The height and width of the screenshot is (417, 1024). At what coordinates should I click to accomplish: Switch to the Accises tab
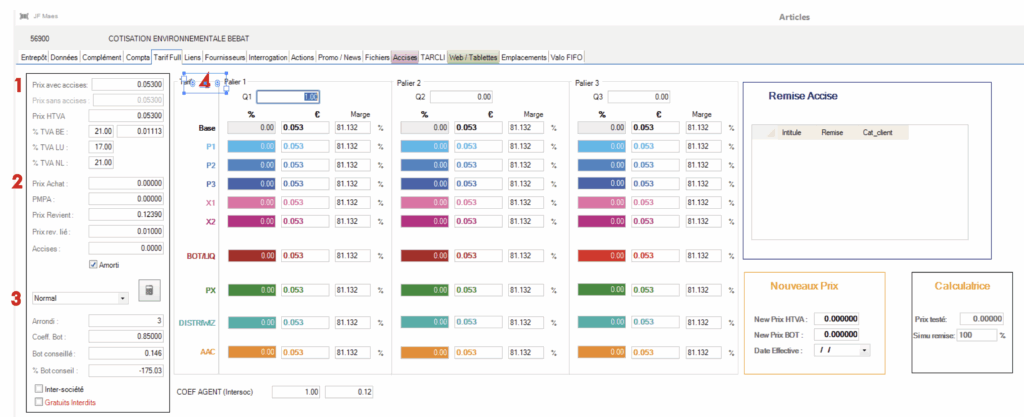click(405, 58)
